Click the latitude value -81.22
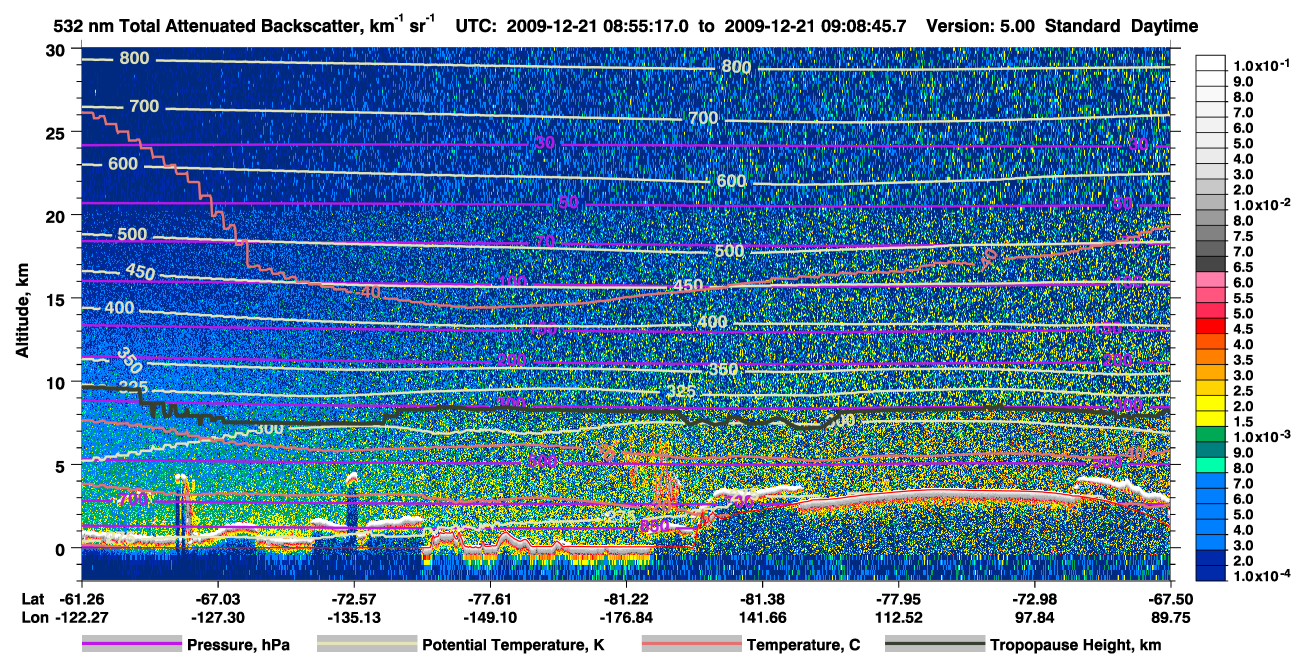 626,599
